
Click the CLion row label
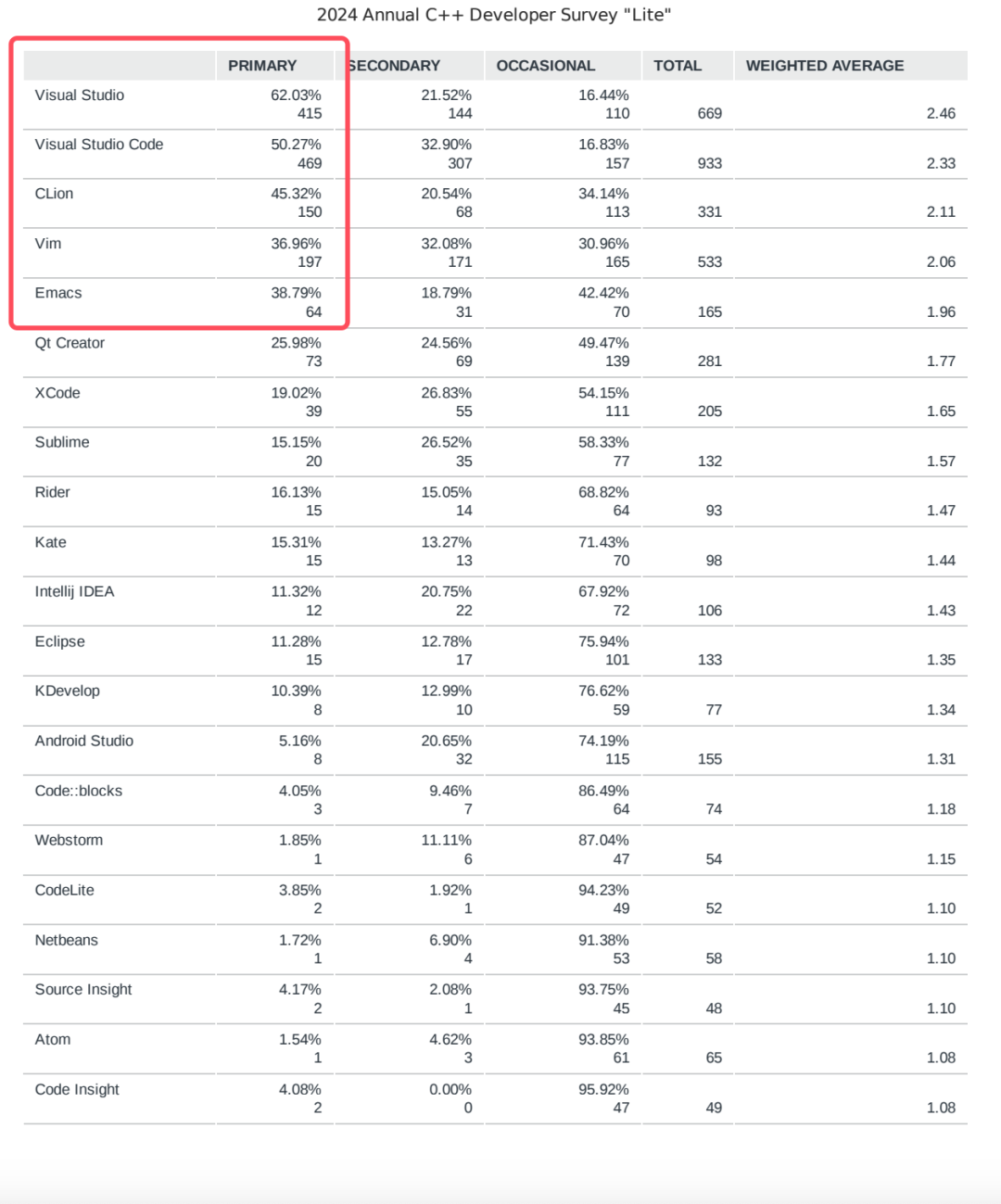click(54, 194)
